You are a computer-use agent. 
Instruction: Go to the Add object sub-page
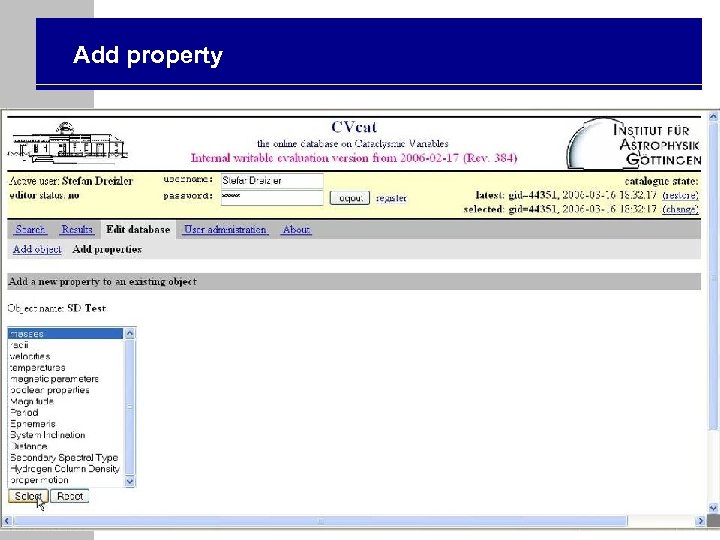37,249
